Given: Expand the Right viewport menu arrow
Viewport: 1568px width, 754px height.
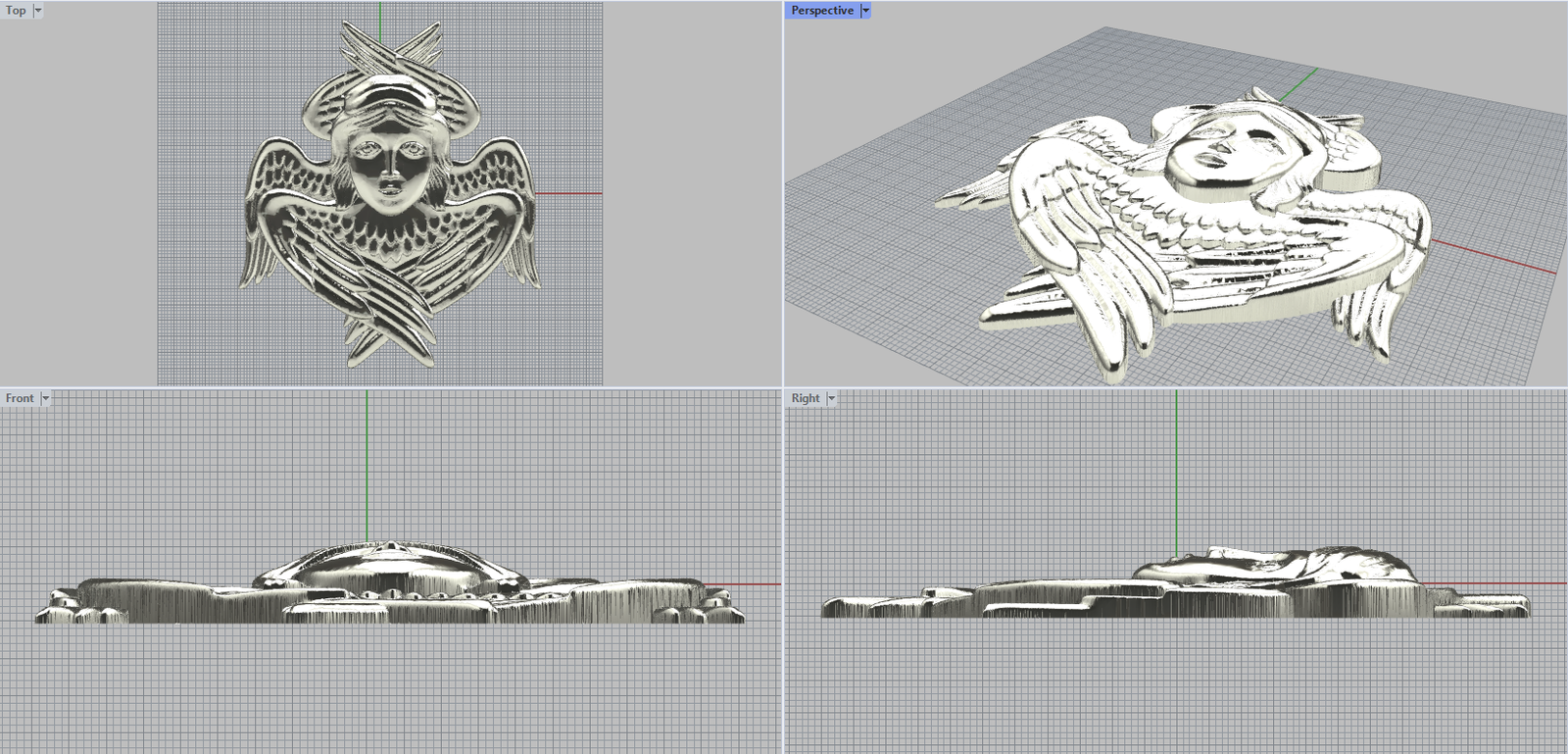Looking at the screenshot, I should (831, 398).
